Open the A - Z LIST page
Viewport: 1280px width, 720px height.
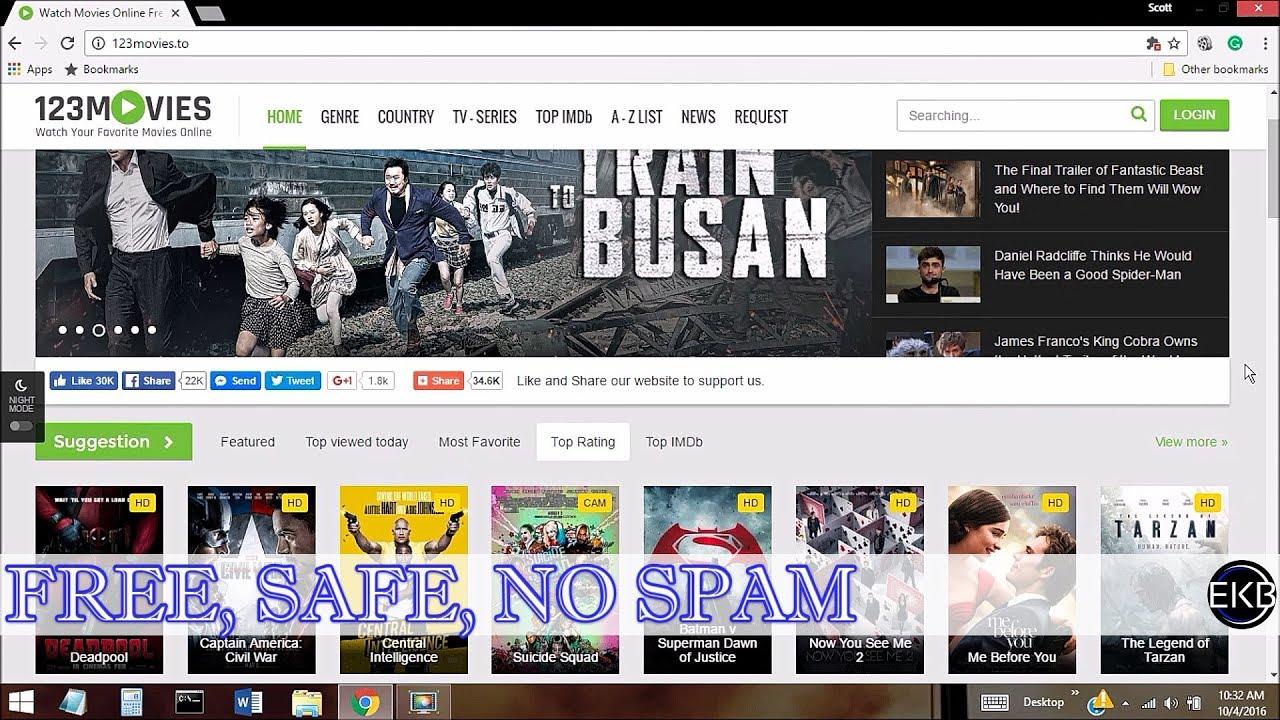click(x=637, y=116)
